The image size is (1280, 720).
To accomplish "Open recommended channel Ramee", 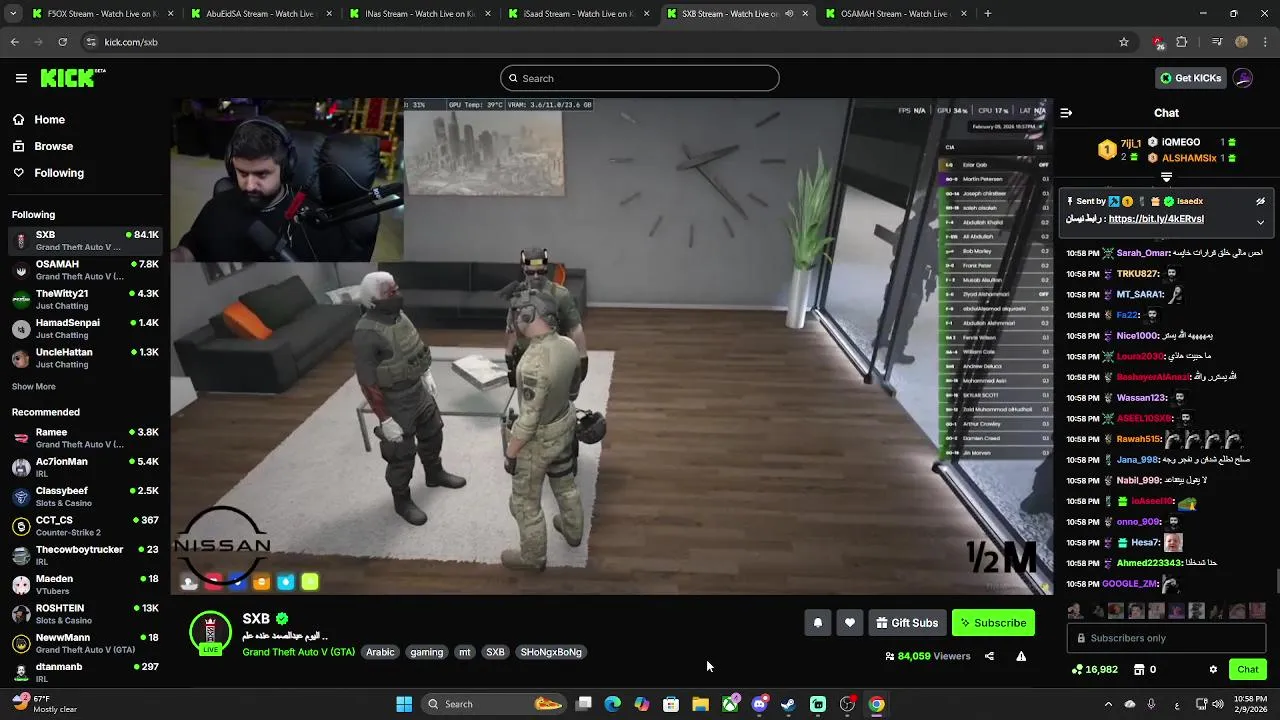I will tap(85, 438).
